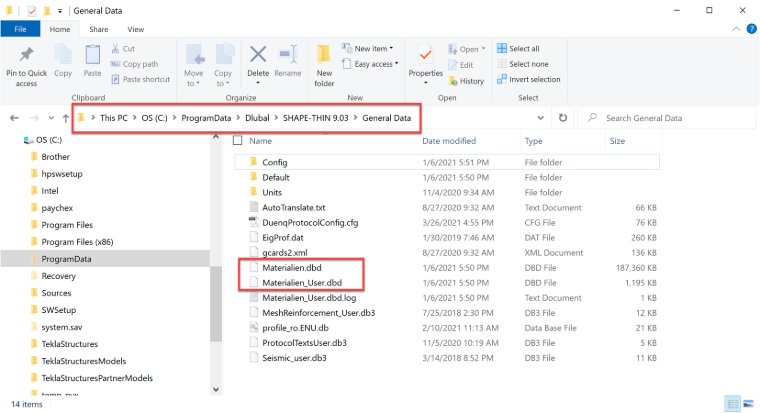Create a New folder from ribbon
The image size is (760, 413).
click(x=324, y=65)
